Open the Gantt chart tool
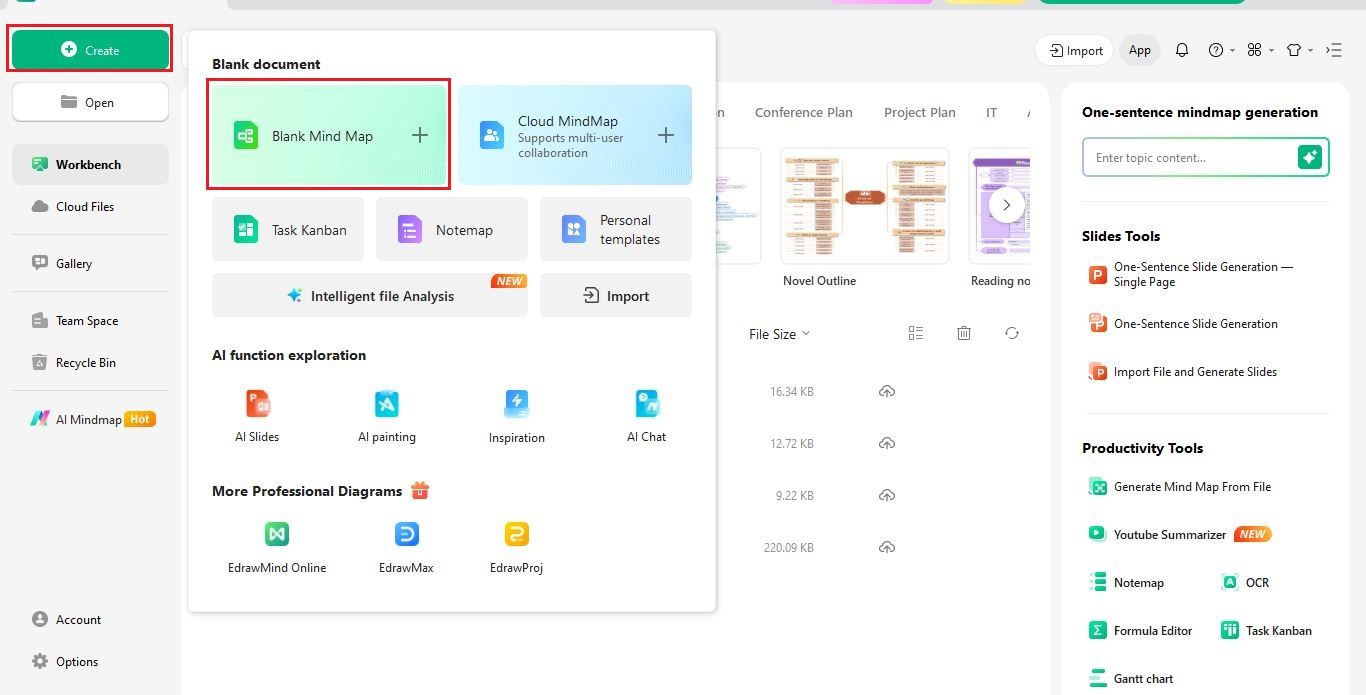The height and width of the screenshot is (695, 1366). (x=1131, y=678)
